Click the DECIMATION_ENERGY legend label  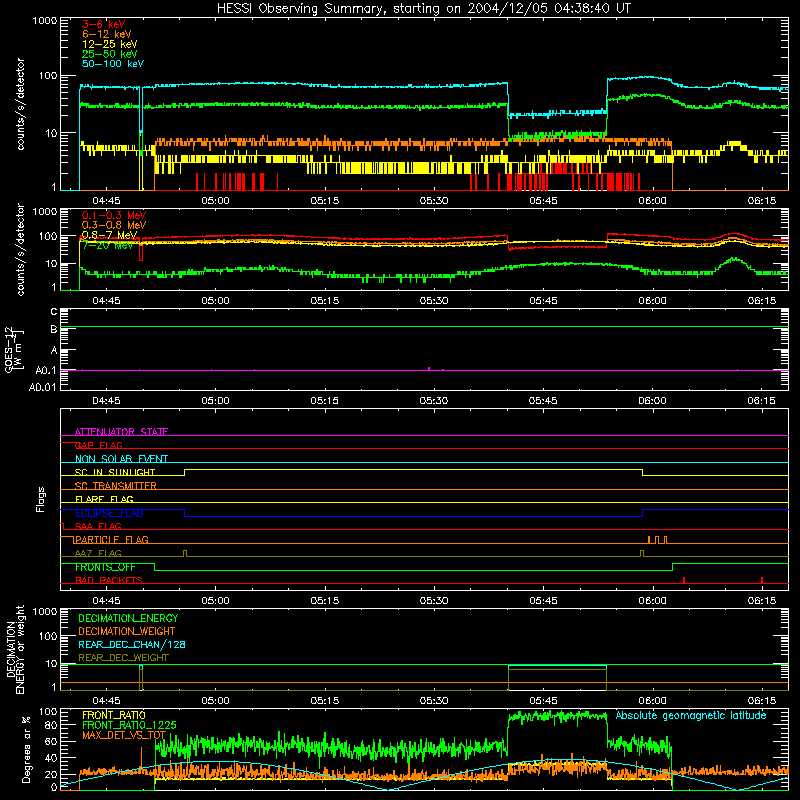point(128,618)
